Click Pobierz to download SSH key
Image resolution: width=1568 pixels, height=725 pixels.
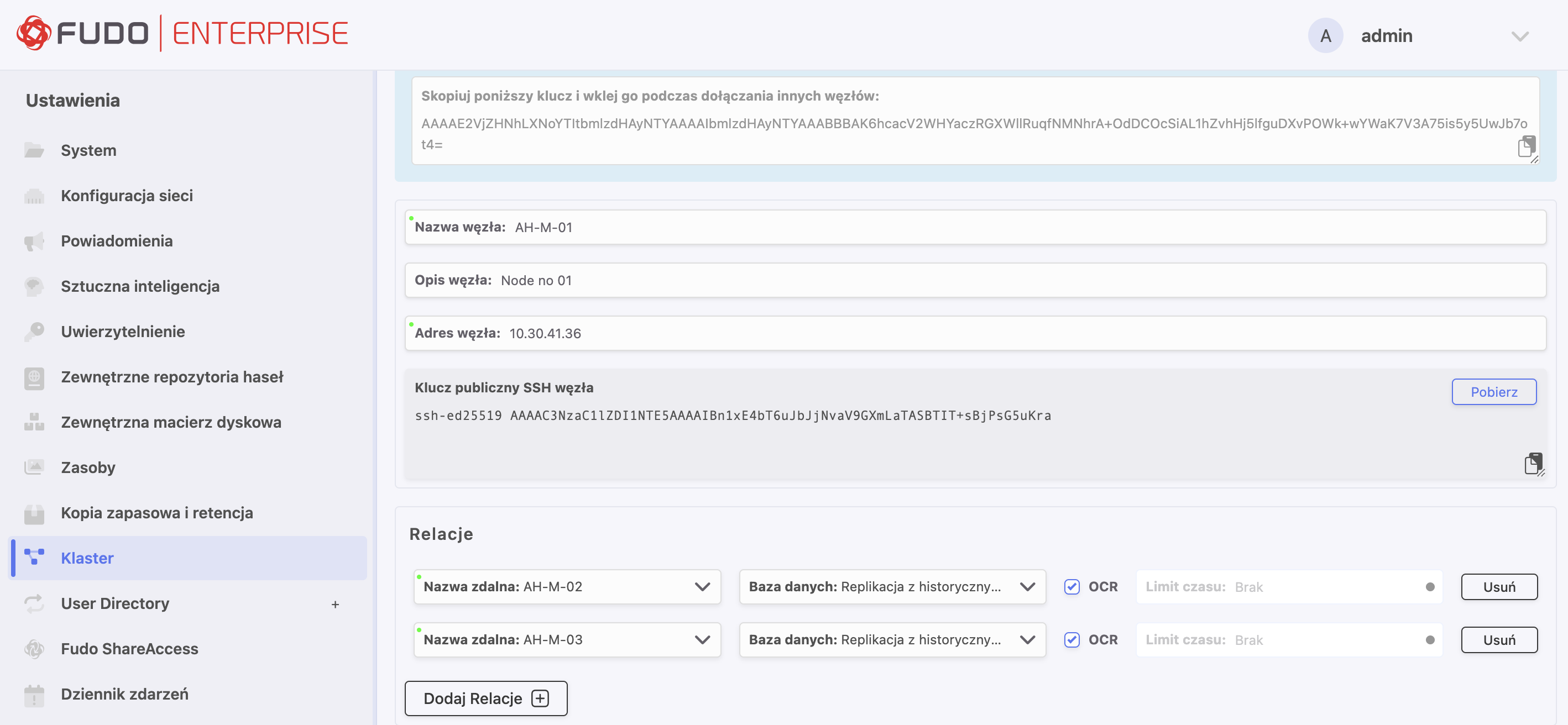[x=1494, y=392]
